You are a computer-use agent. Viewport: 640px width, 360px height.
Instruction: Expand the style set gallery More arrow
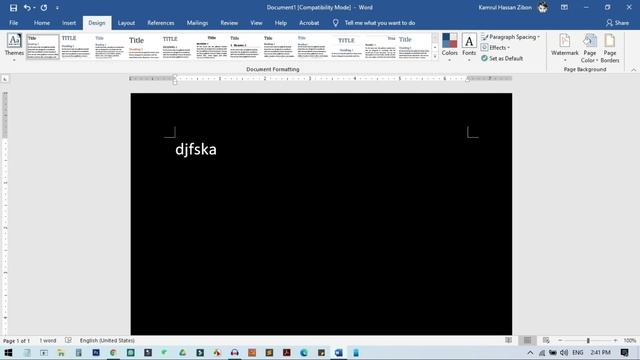pyautogui.click(x=435, y=57)
